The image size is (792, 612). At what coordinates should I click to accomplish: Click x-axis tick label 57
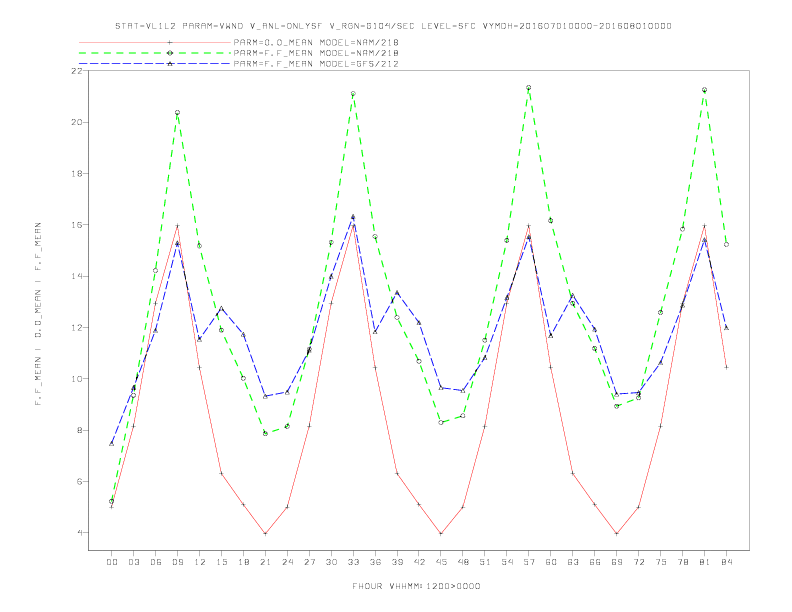tap(529, 562)
